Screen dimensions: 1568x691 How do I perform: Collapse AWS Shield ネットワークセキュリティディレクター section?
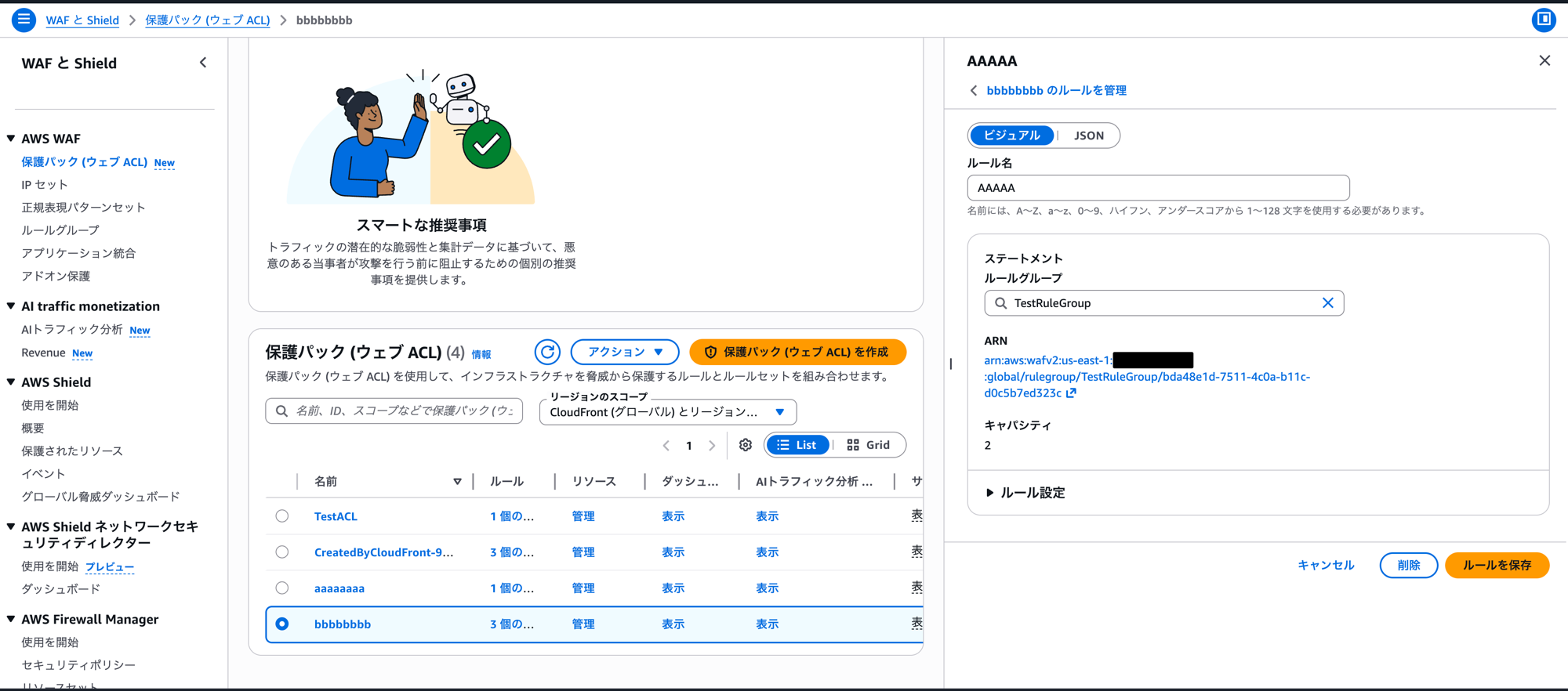click(x=11, y=526)
